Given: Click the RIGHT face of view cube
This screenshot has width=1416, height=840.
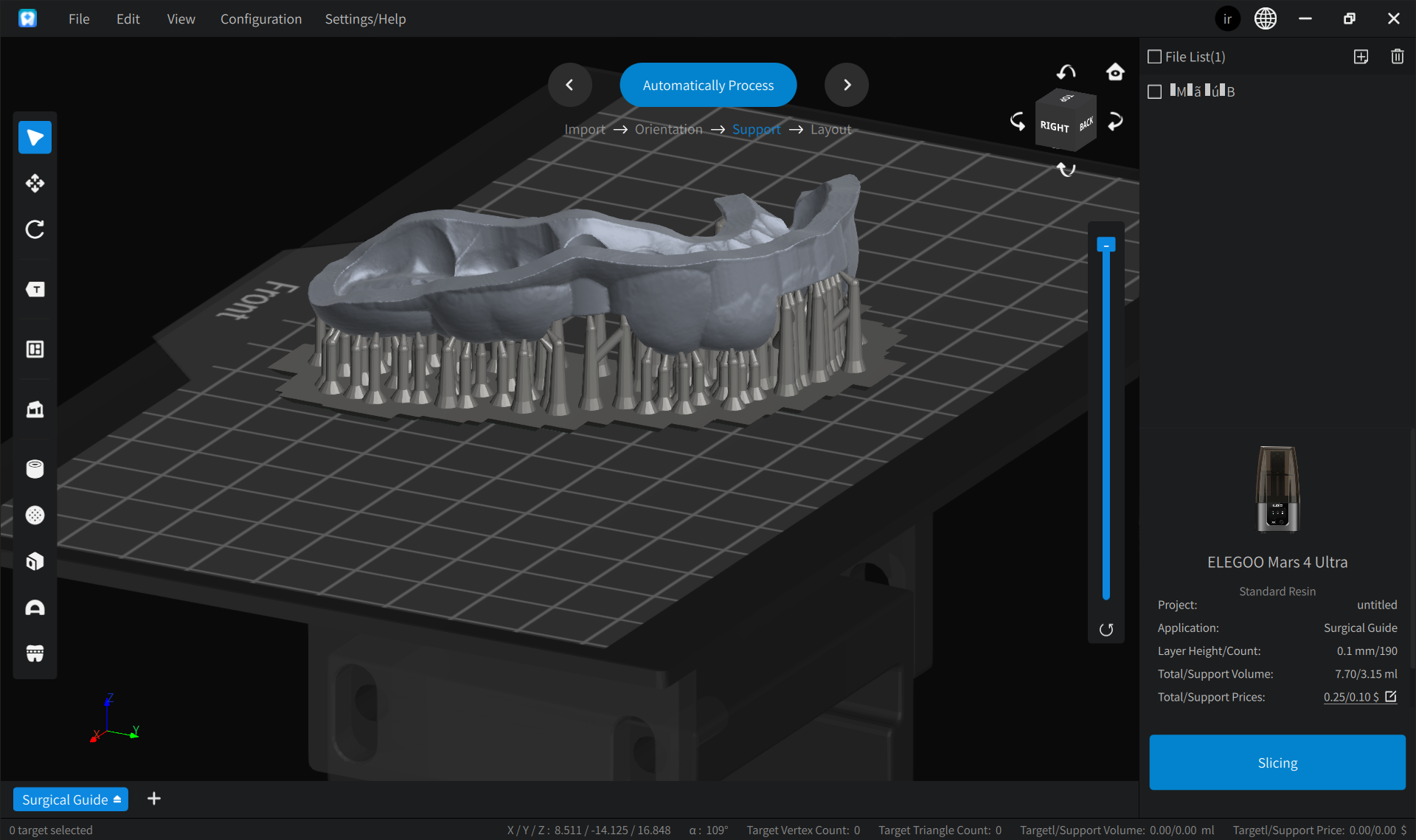Looking at the screenshot, I should coord(1055,127).
